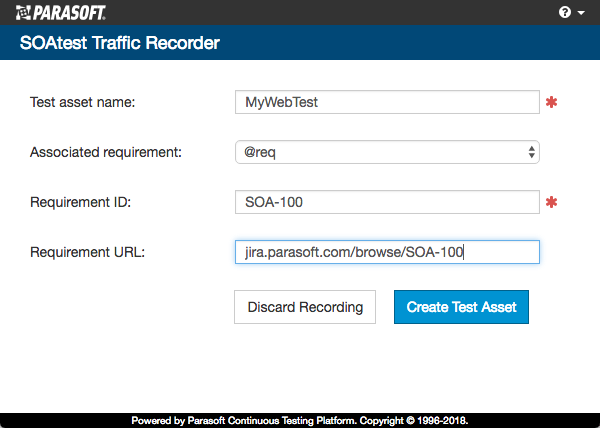Click the SOAtest Traffic Recorder title
The width and height of the screenshot is (600, 428).
pos(120,42)
